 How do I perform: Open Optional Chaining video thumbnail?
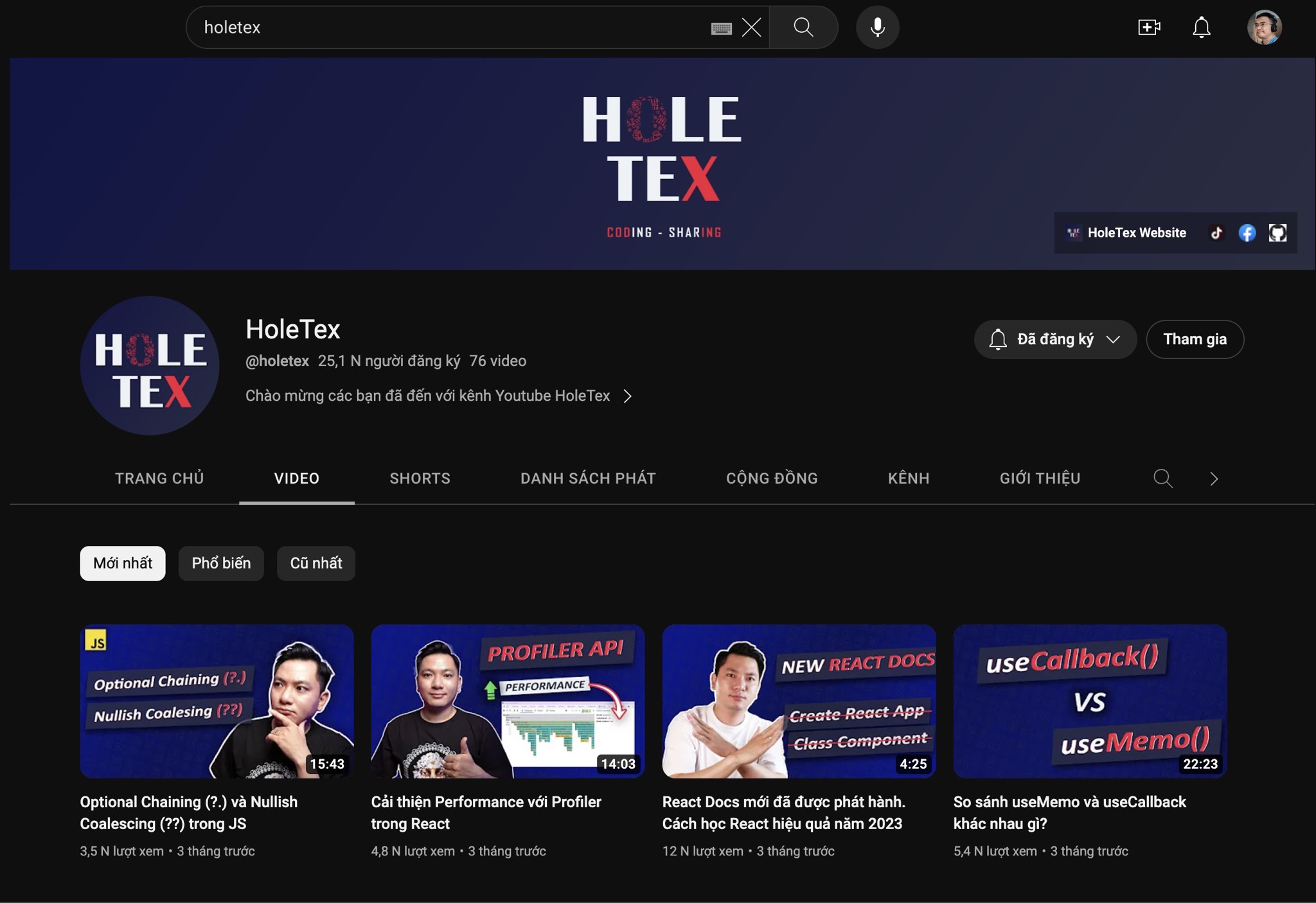point(217,701)
